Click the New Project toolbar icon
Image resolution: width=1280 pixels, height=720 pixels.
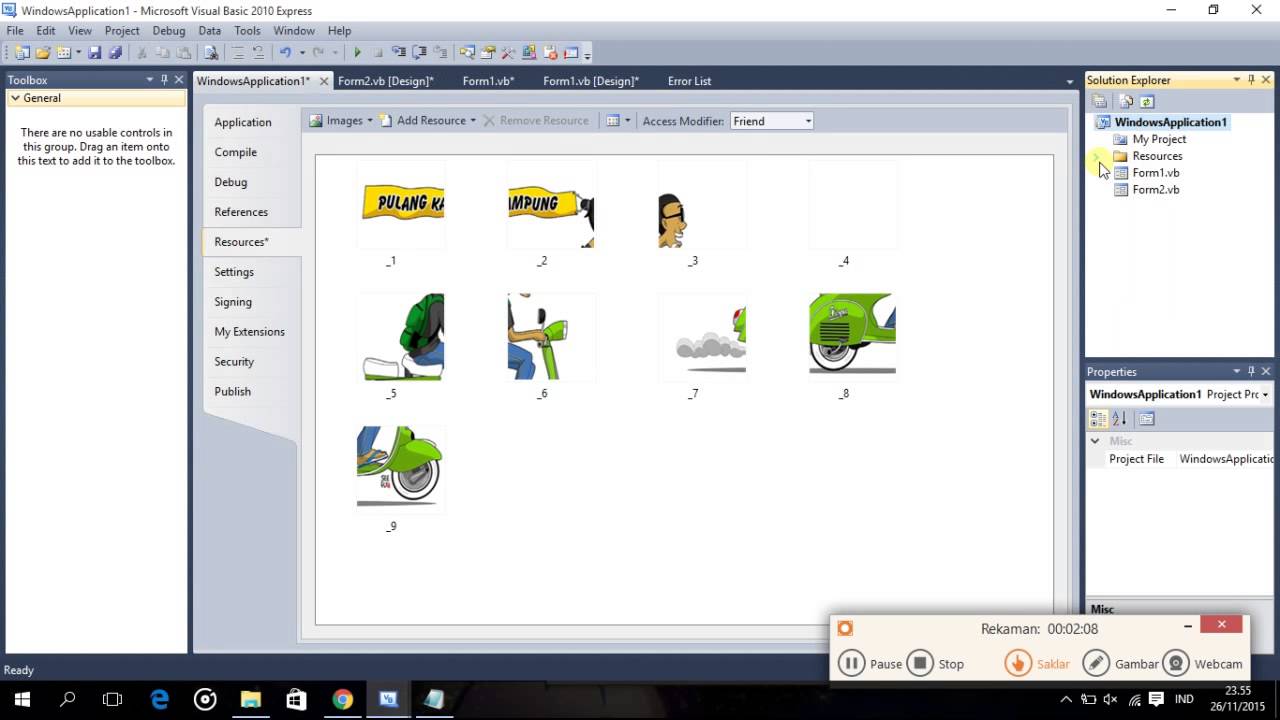pos(22,53)
